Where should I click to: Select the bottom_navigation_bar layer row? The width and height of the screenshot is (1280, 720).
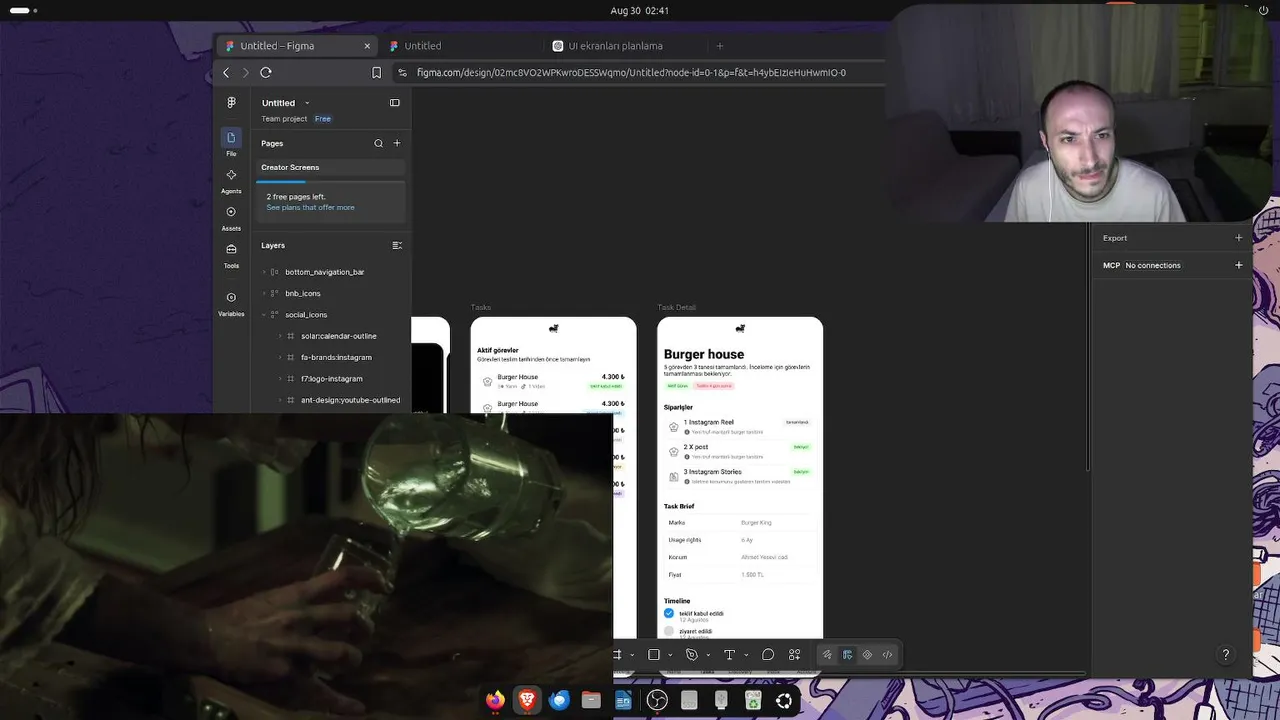point(331,272)
